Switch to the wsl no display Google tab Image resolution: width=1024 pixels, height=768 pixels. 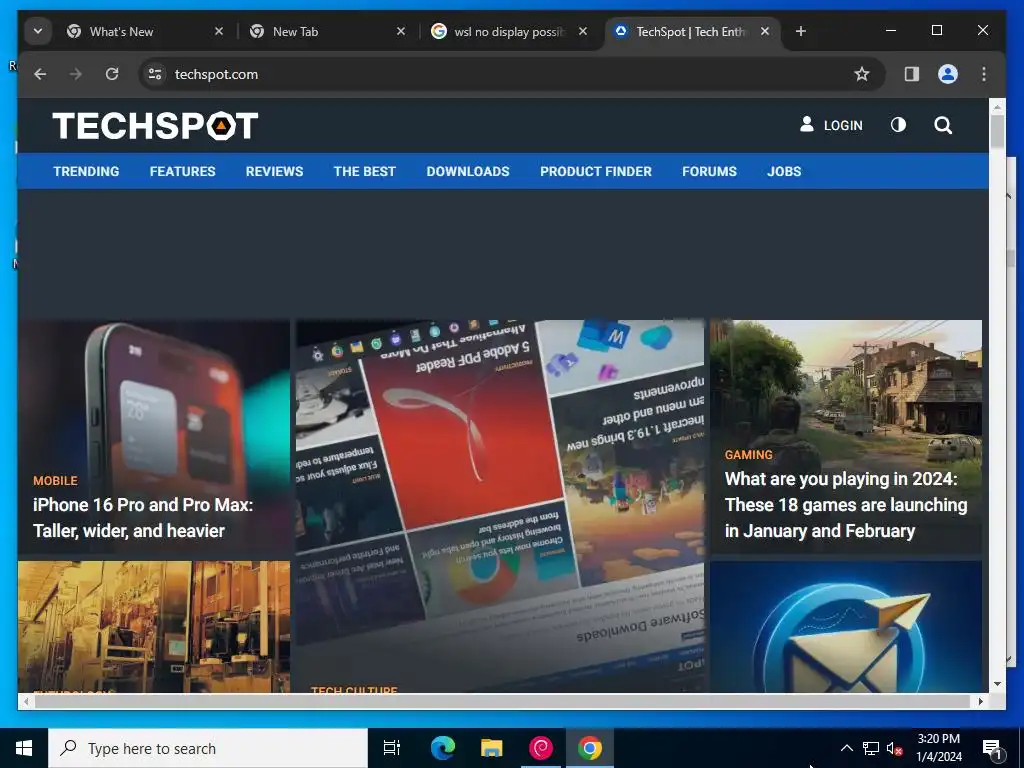[x=509, y=31]
